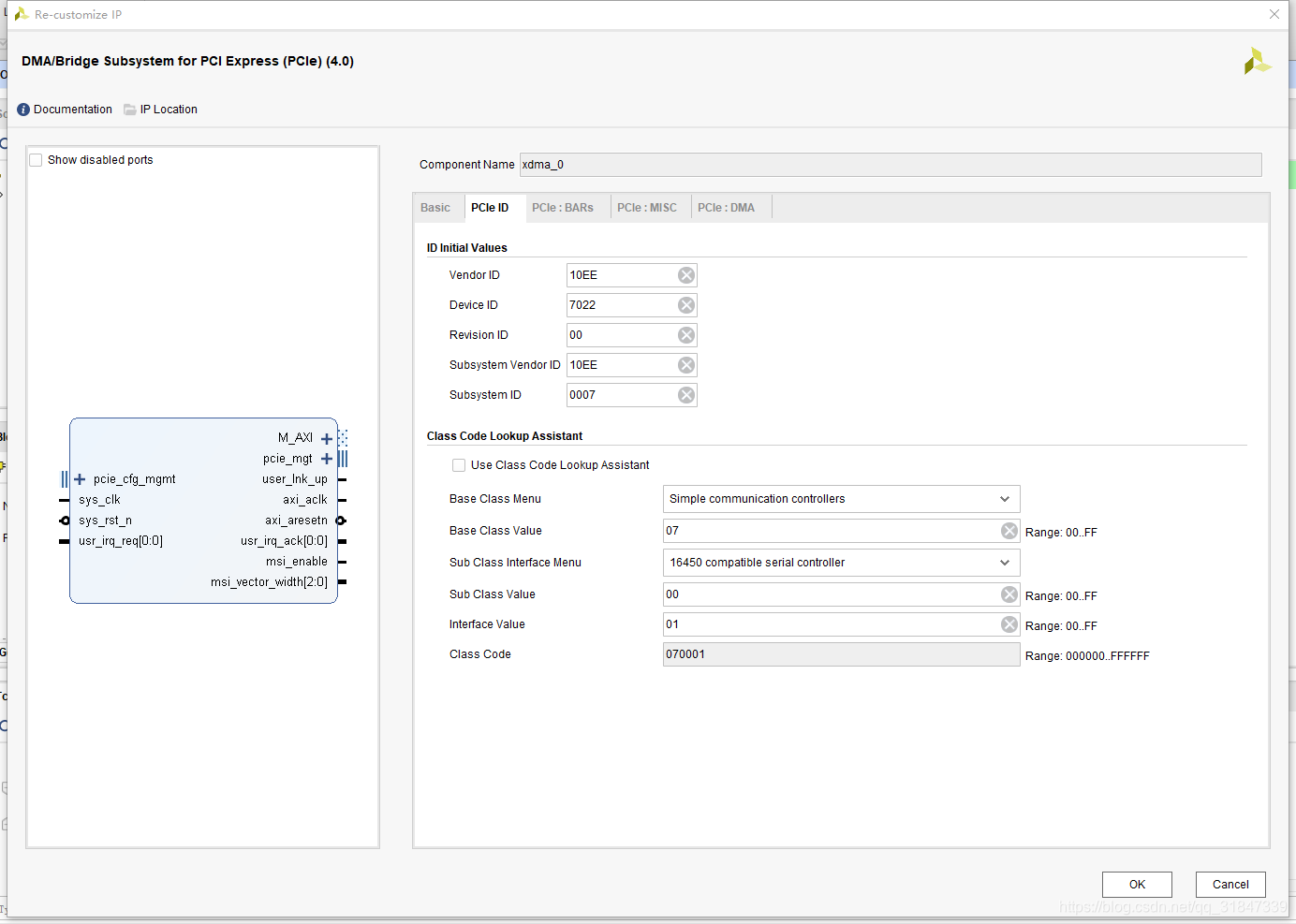Open the Documentation link
Screen dimensions: 1296x924
(x=73, y=110)
